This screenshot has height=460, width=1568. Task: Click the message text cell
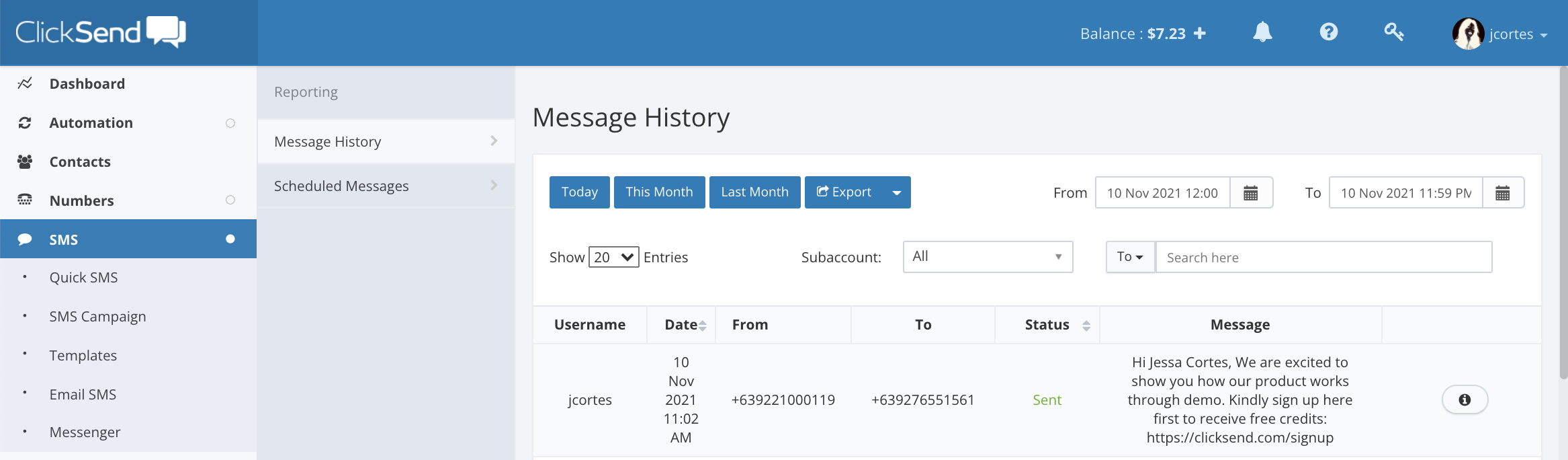click(x=1240, y=400)
